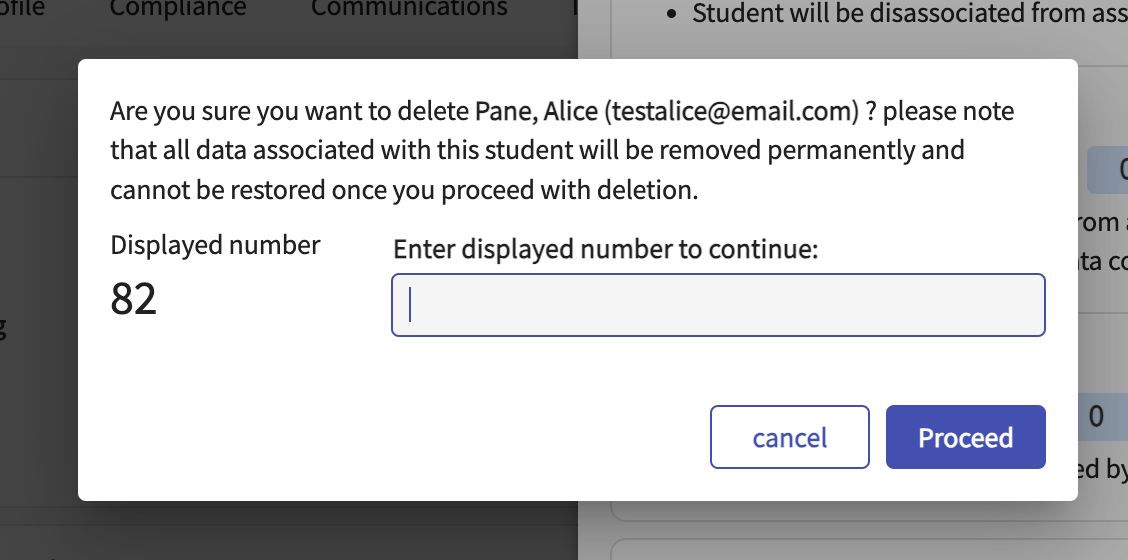
Task: Click the displayed number entry field
Action: pyautogui.click(x=718, y=305)
